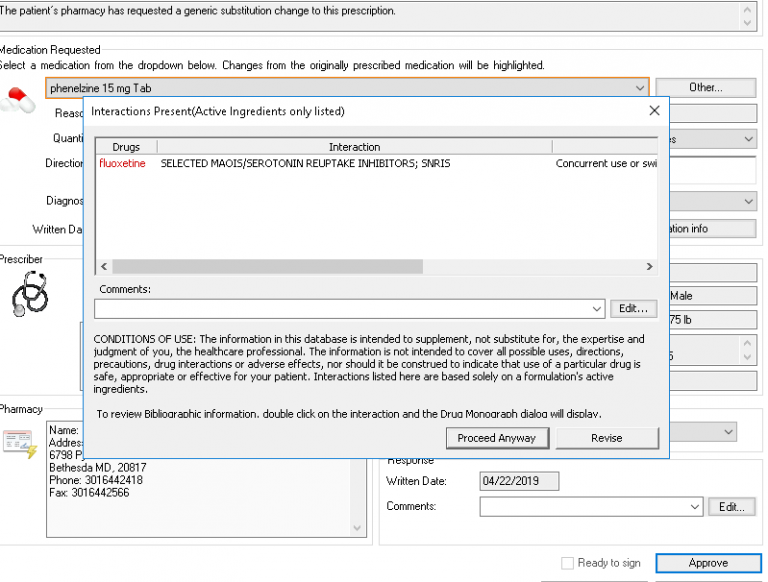This screenshot has height=582, width=768.
Task: Click Edit... beside Response Comments
Action: pyautogui.click(x=732, y=507)
